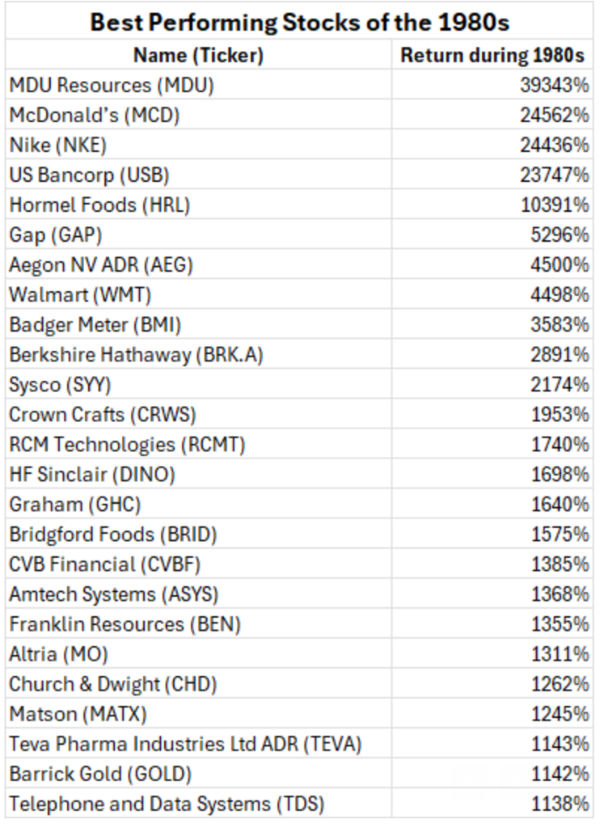Click the 4500% return value
Image resolution: width=600 pixels, height=828 pixels.
561,265
